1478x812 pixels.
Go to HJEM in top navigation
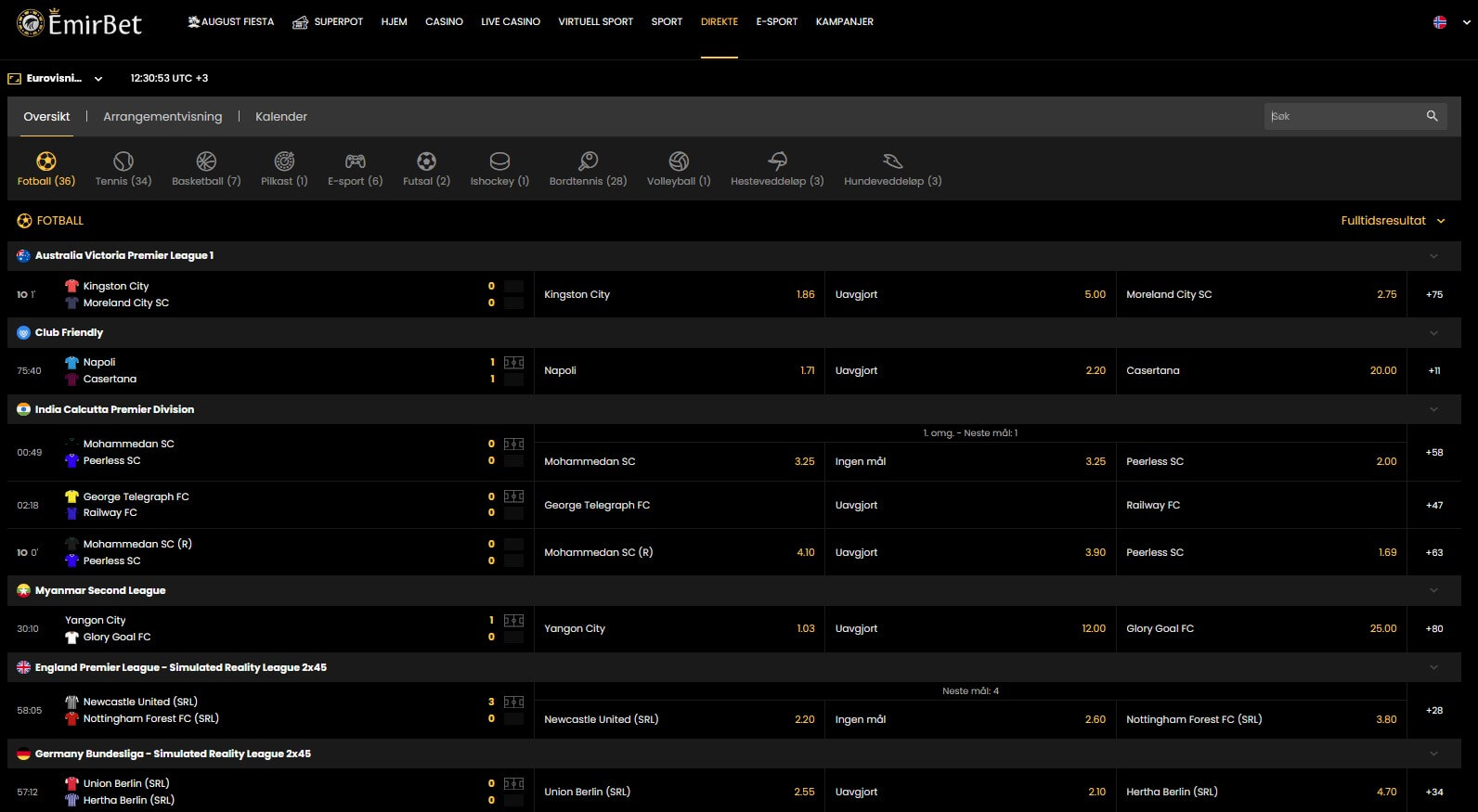(x=394, y=22)
